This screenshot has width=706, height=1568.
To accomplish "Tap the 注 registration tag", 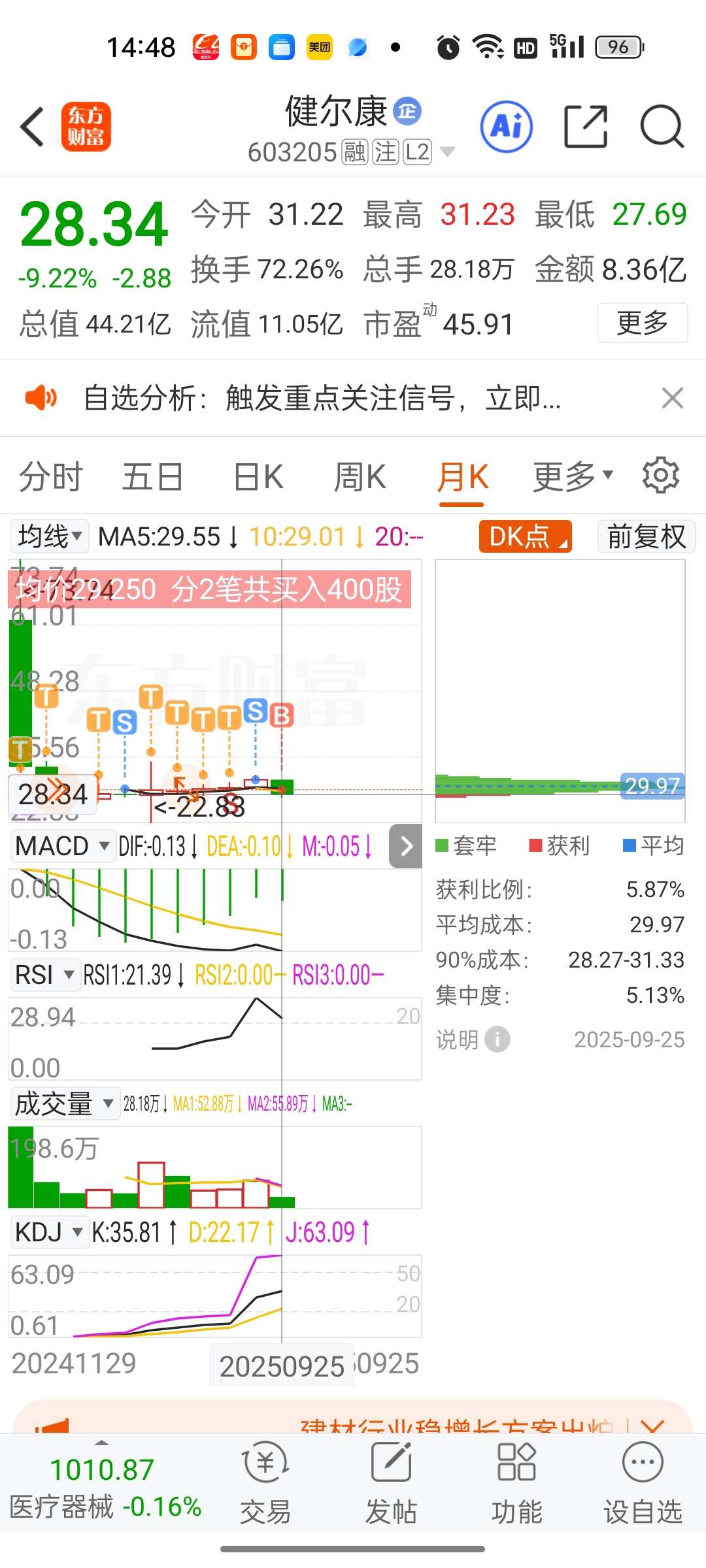I will pos(386,153).
